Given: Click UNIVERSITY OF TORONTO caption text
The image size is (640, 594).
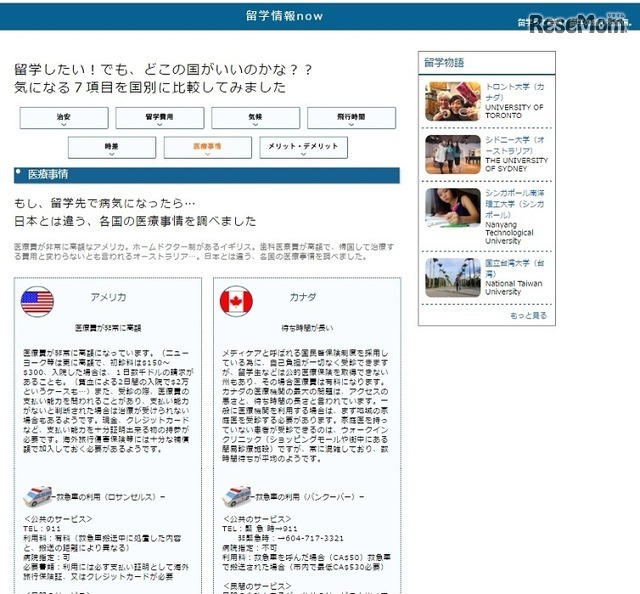Looking at the screenshot, I should coord(514,111).
